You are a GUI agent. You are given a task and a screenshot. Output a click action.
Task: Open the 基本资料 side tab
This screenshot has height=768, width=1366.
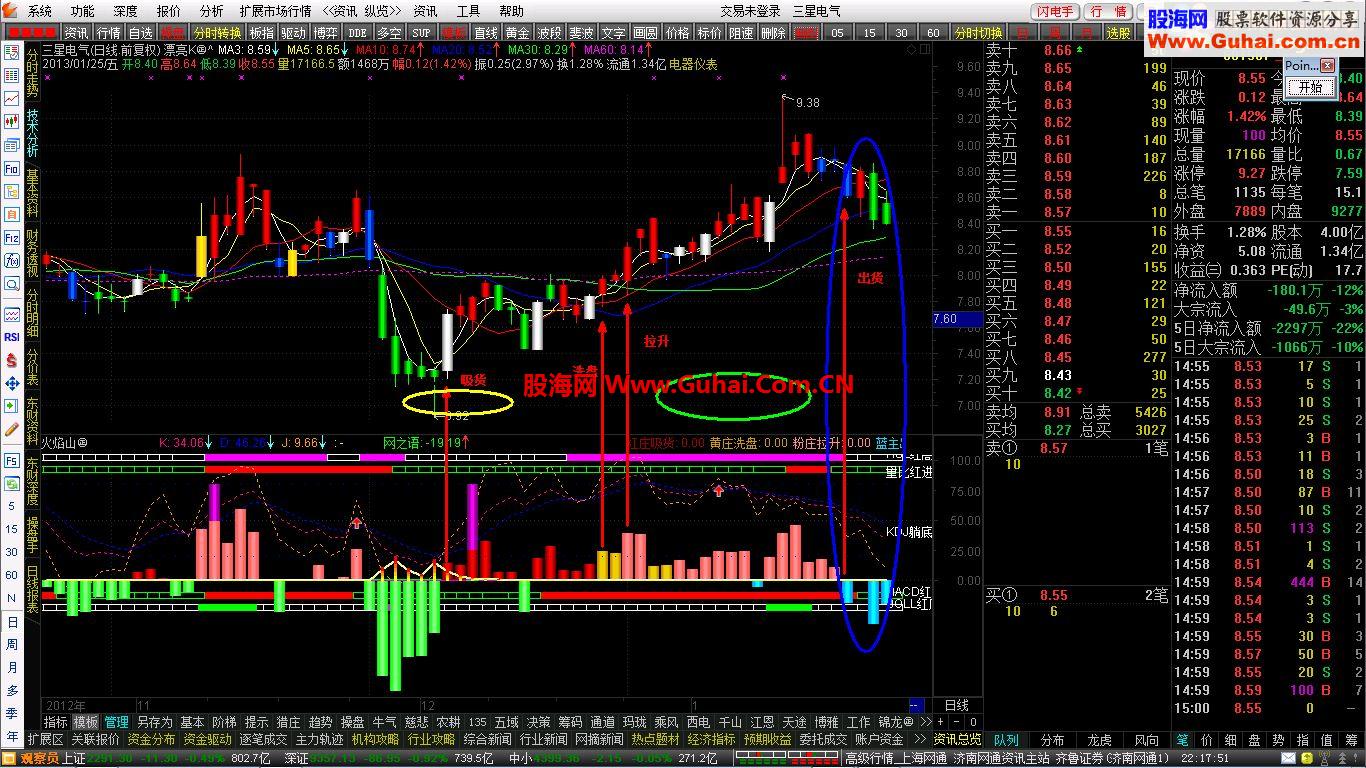coord(32,194)
